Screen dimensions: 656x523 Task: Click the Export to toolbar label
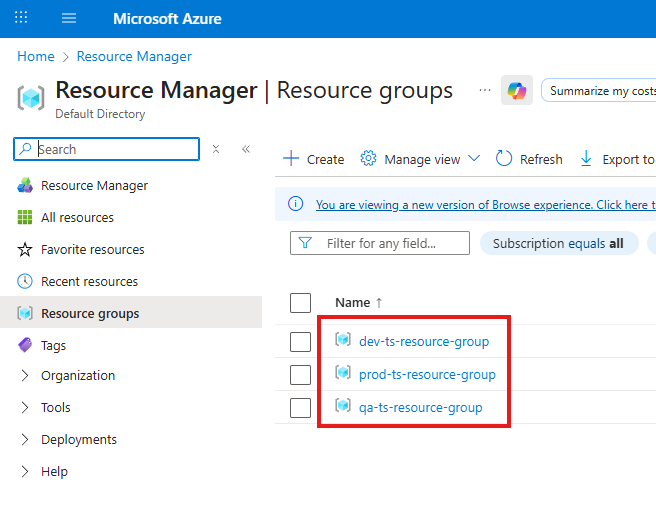point(628,159)
